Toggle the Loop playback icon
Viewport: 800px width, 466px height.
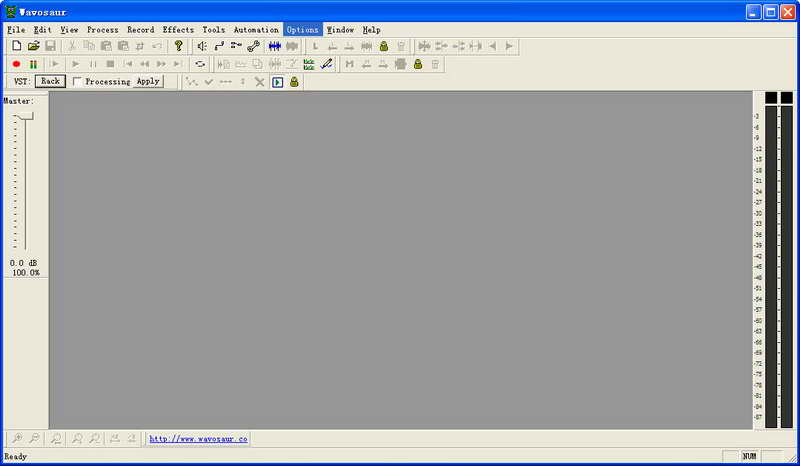tap(200, 64)
